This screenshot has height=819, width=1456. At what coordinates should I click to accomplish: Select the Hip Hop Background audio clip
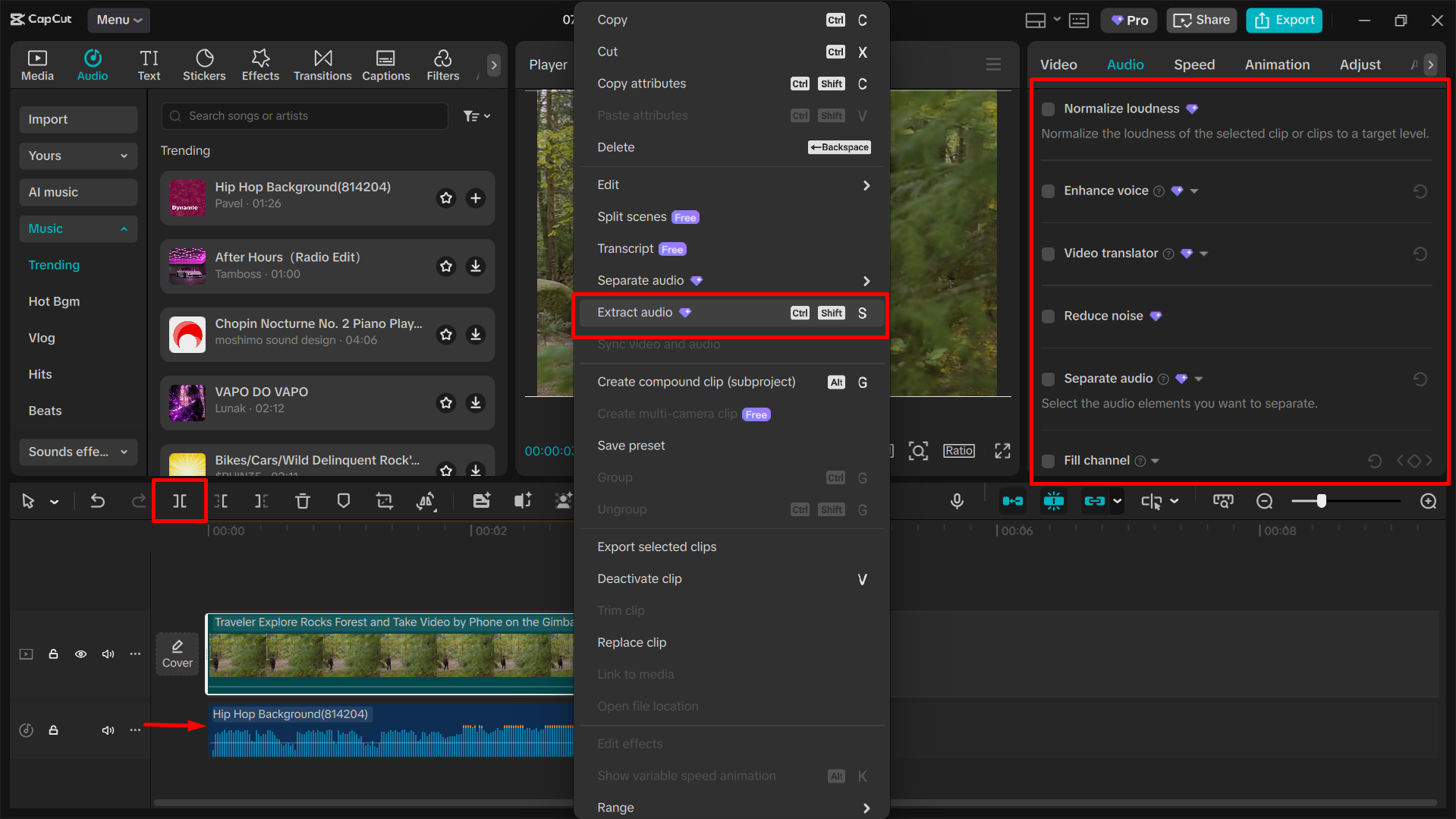coord(392,731)
